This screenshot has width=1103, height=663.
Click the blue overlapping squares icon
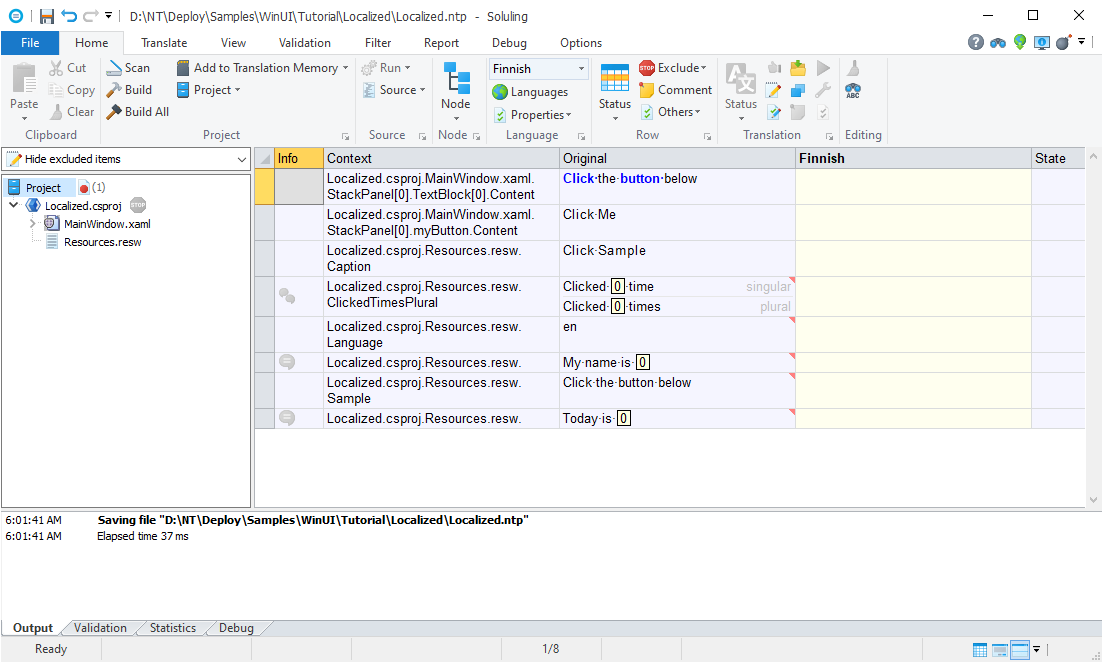point(798,90)
